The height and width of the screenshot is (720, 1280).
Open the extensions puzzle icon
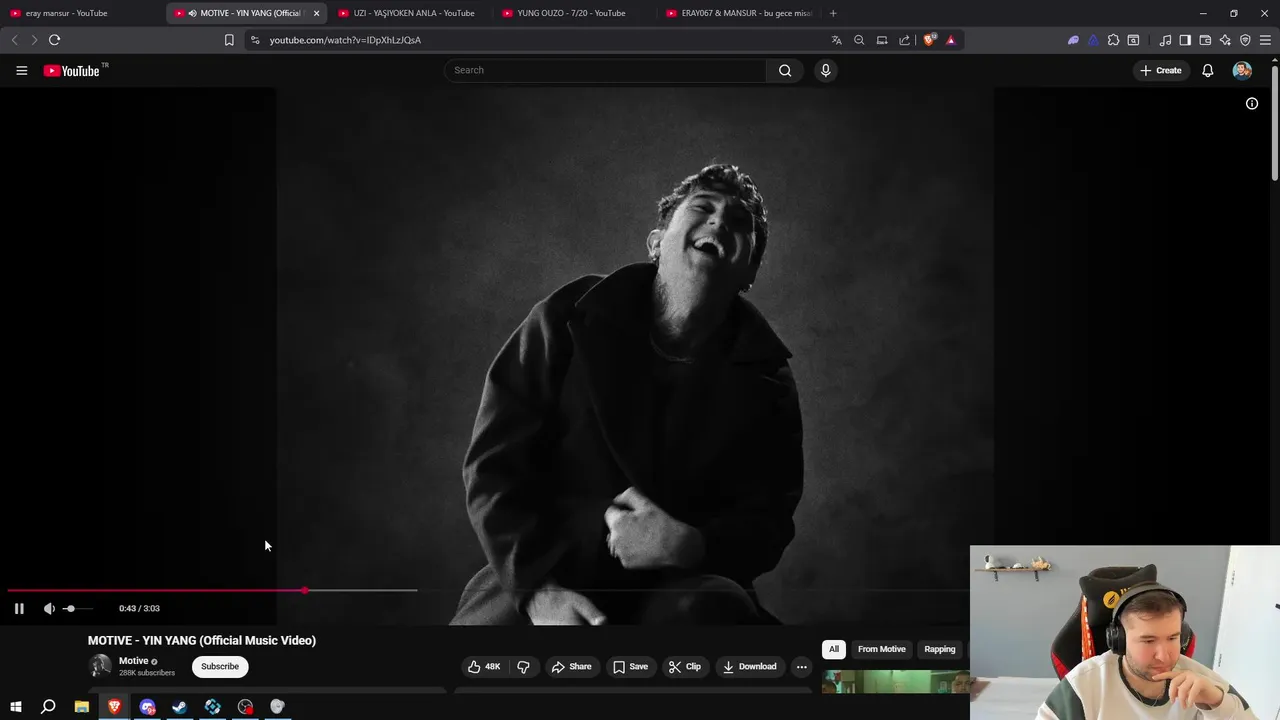tap(1113, 40)
